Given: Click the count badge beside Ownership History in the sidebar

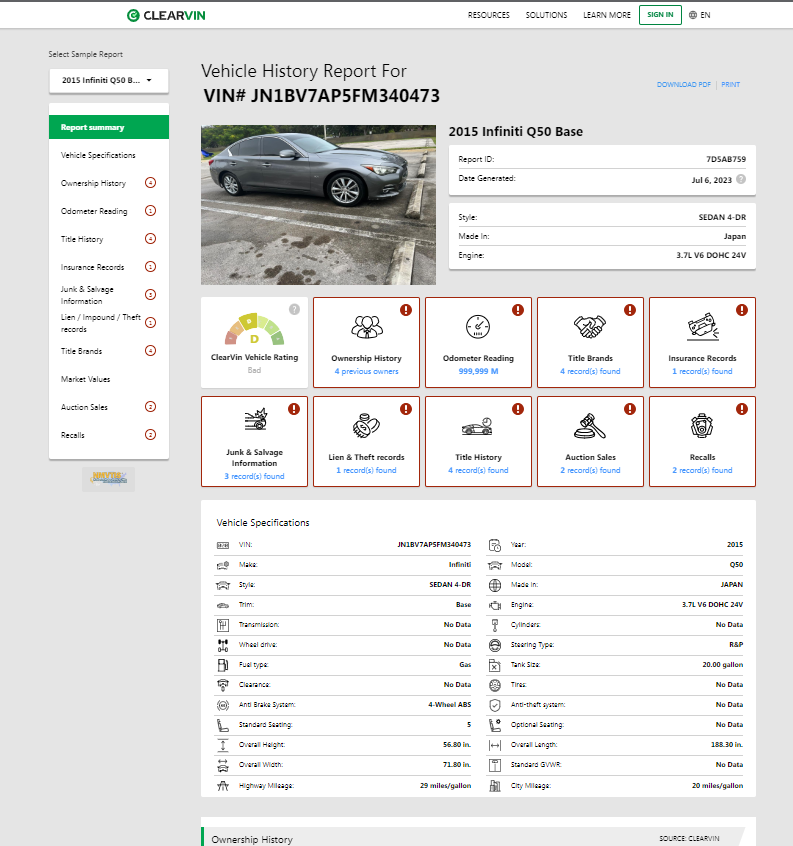Looking at the screenshot, I should (x=151, y=183).
